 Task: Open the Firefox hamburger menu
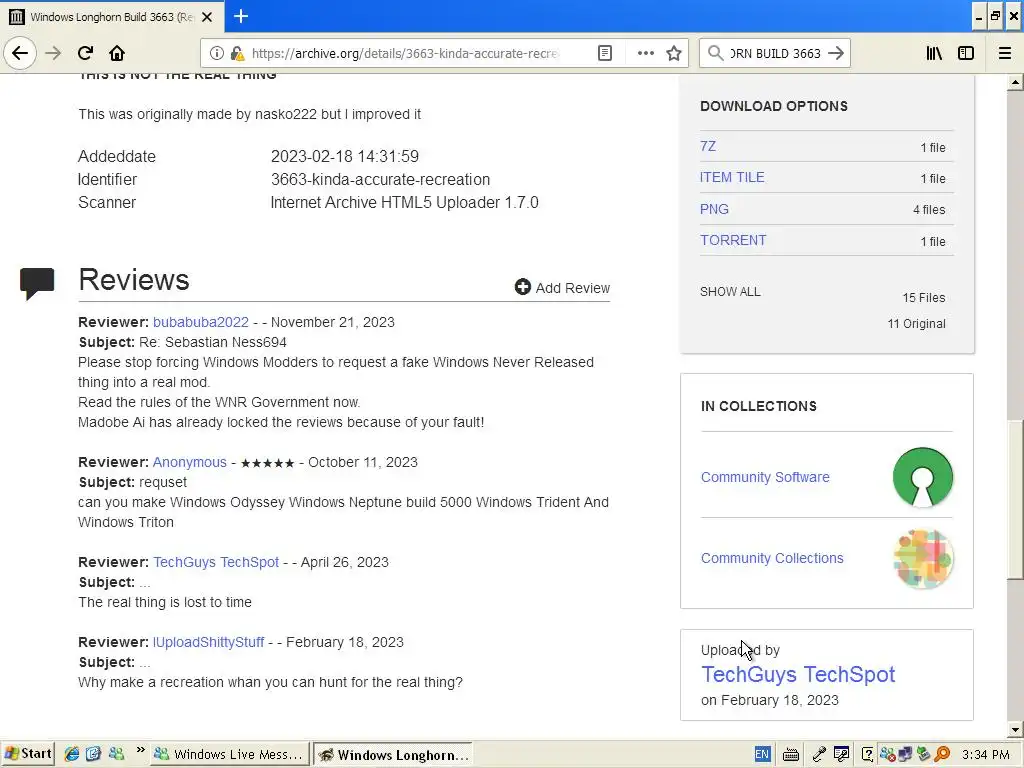tap(1005, 53)
